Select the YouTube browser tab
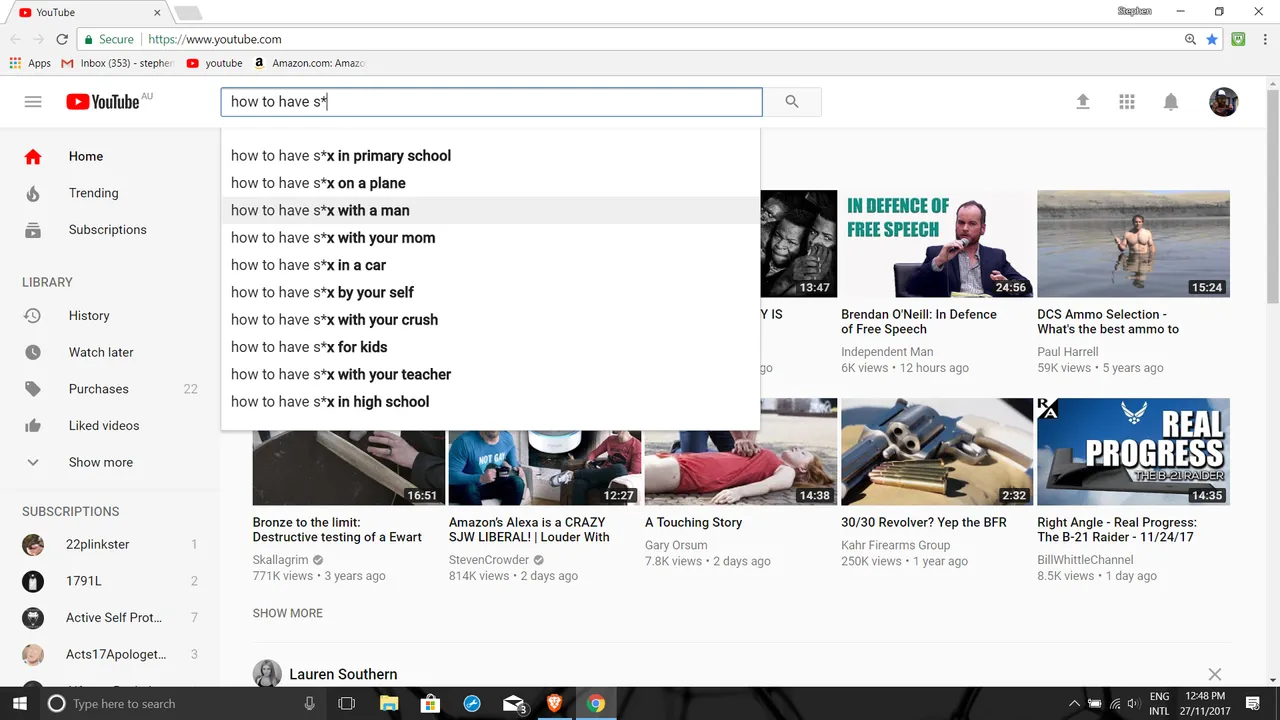The width and height of the screenshot is (1280, 720). 88,12
